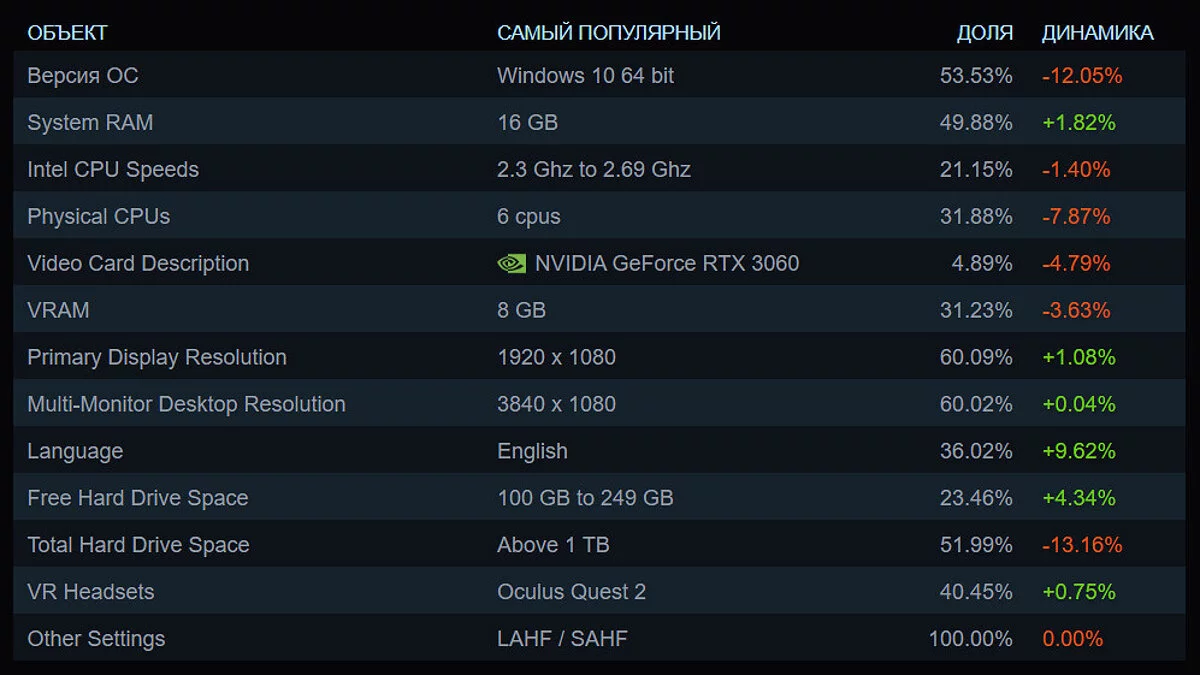Click the Total Hard Drive Space label
The width and height of the screenshot is (1200, 675).
pyautogui.click(x=138, y=546)
